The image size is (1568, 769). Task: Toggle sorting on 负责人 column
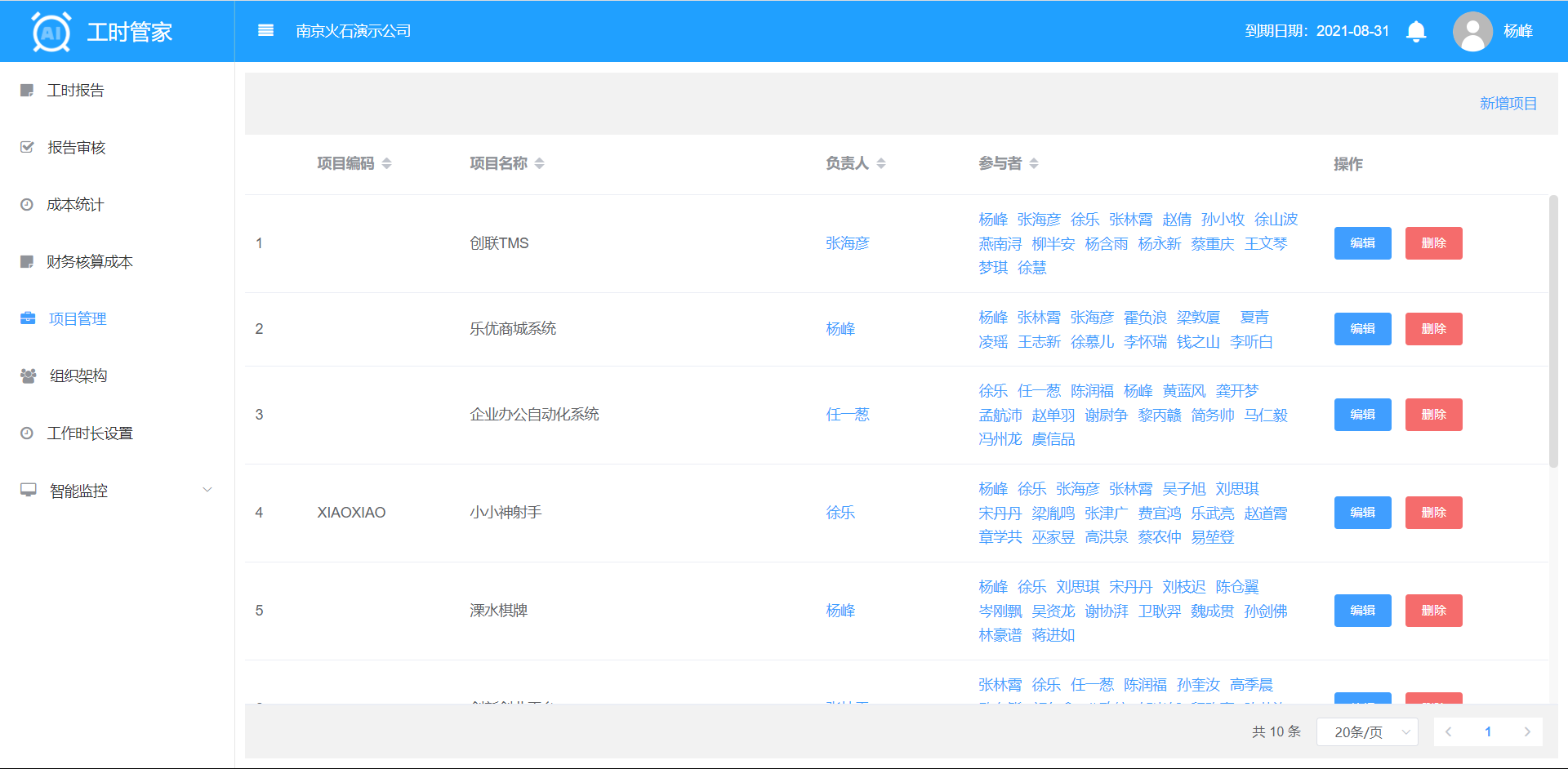pos(881,163)
